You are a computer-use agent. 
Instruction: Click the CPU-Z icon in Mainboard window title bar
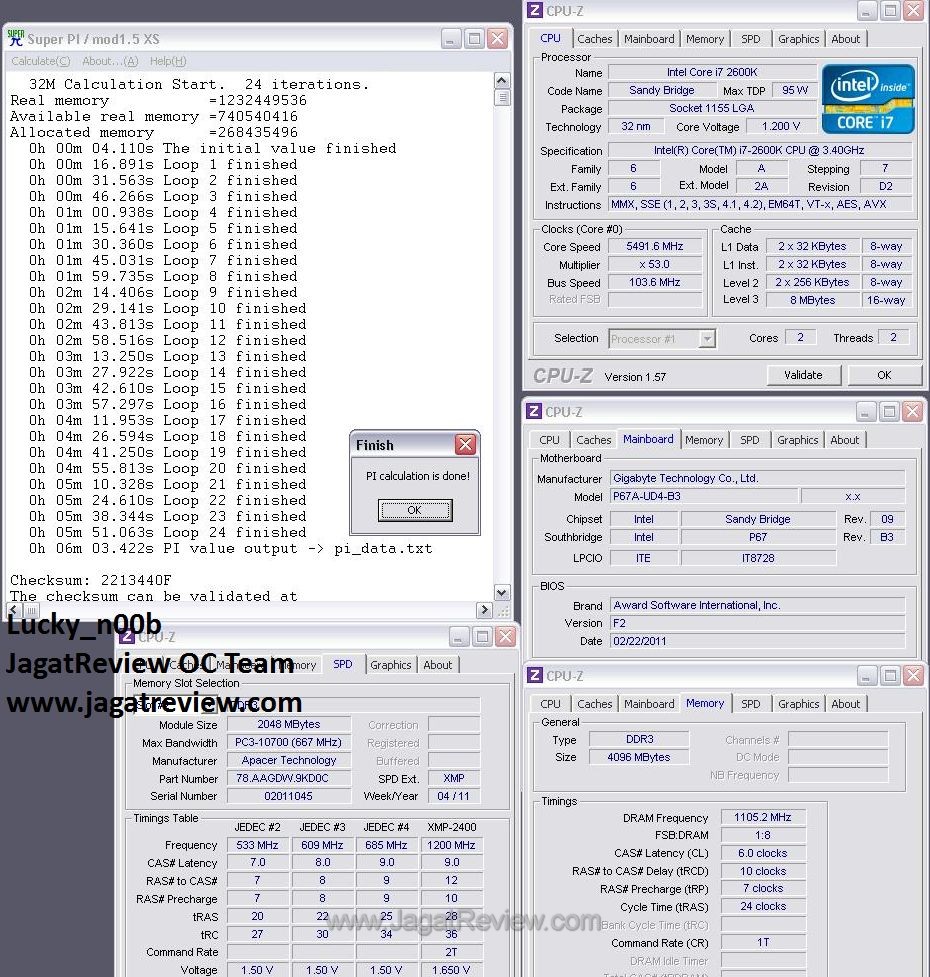[534, 411]
